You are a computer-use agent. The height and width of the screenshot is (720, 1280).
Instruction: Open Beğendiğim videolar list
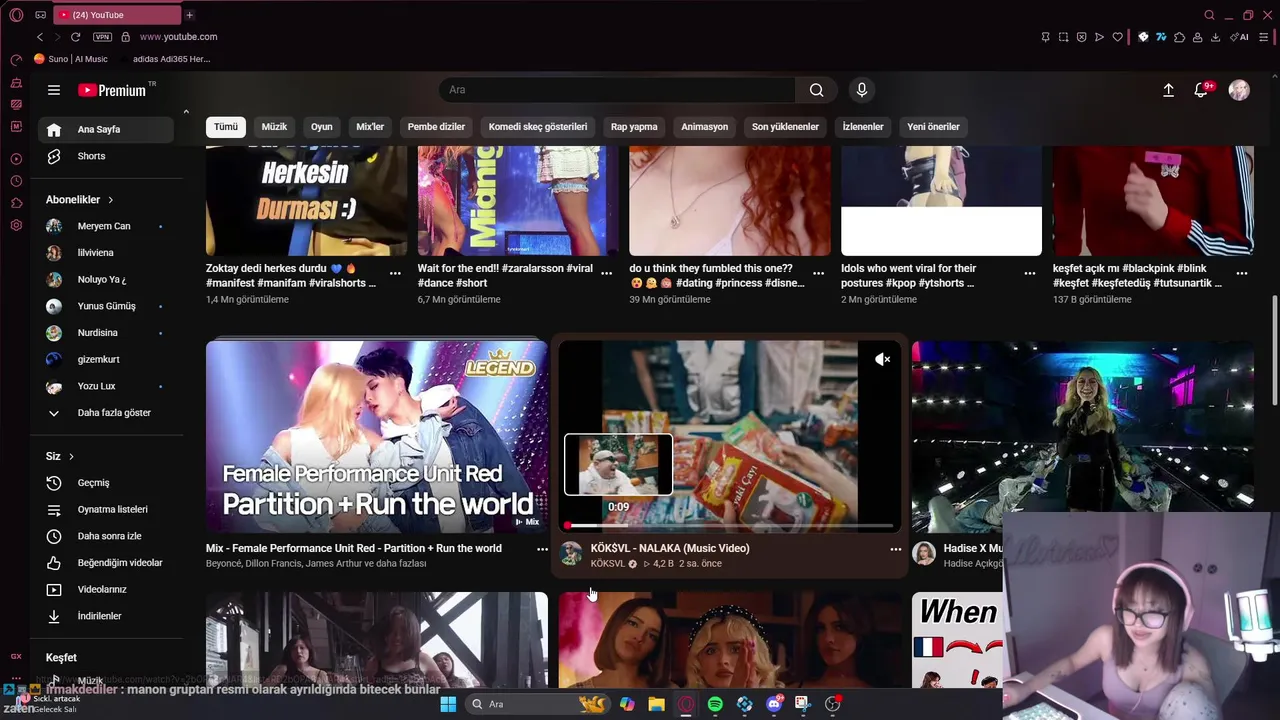coord(105,563)
